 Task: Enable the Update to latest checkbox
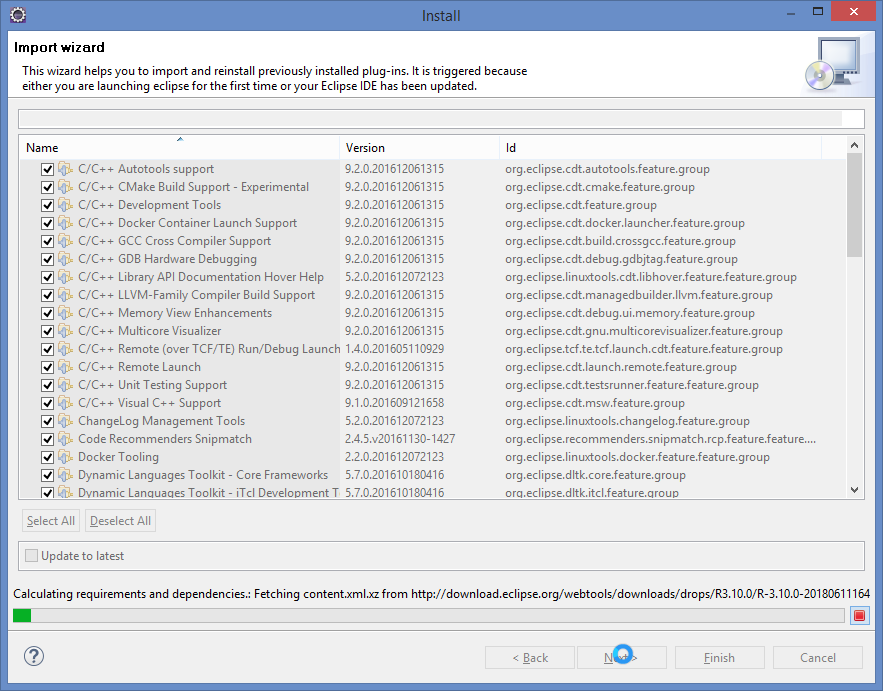tap(32, 556)
